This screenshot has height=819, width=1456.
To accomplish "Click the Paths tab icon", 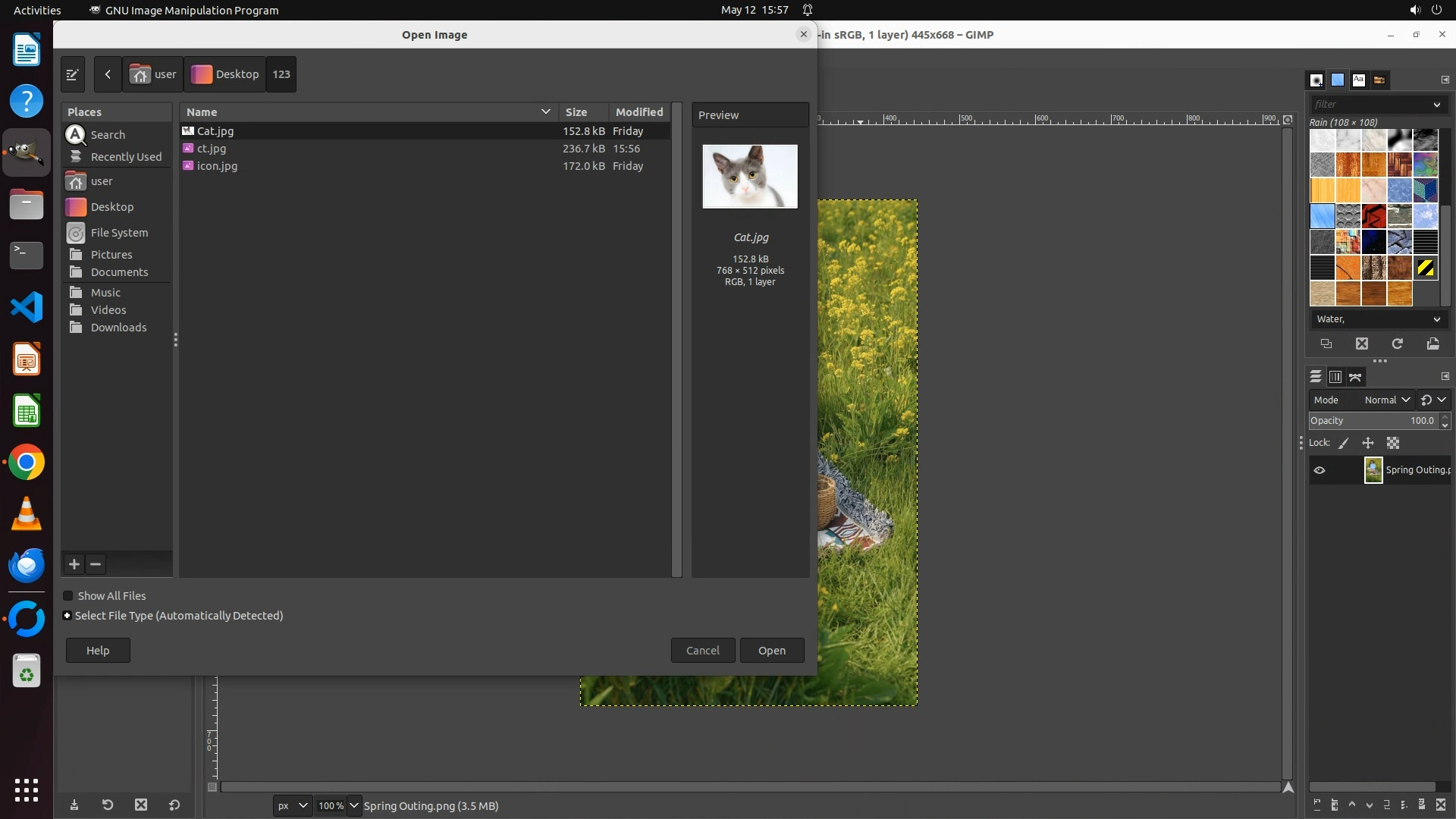I will [x=1355, y=377].
